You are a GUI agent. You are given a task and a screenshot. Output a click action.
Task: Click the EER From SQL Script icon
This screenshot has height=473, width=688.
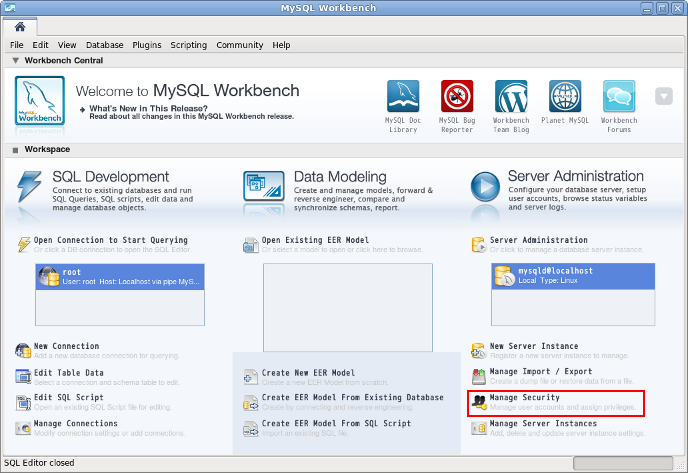tap(251, 428)
